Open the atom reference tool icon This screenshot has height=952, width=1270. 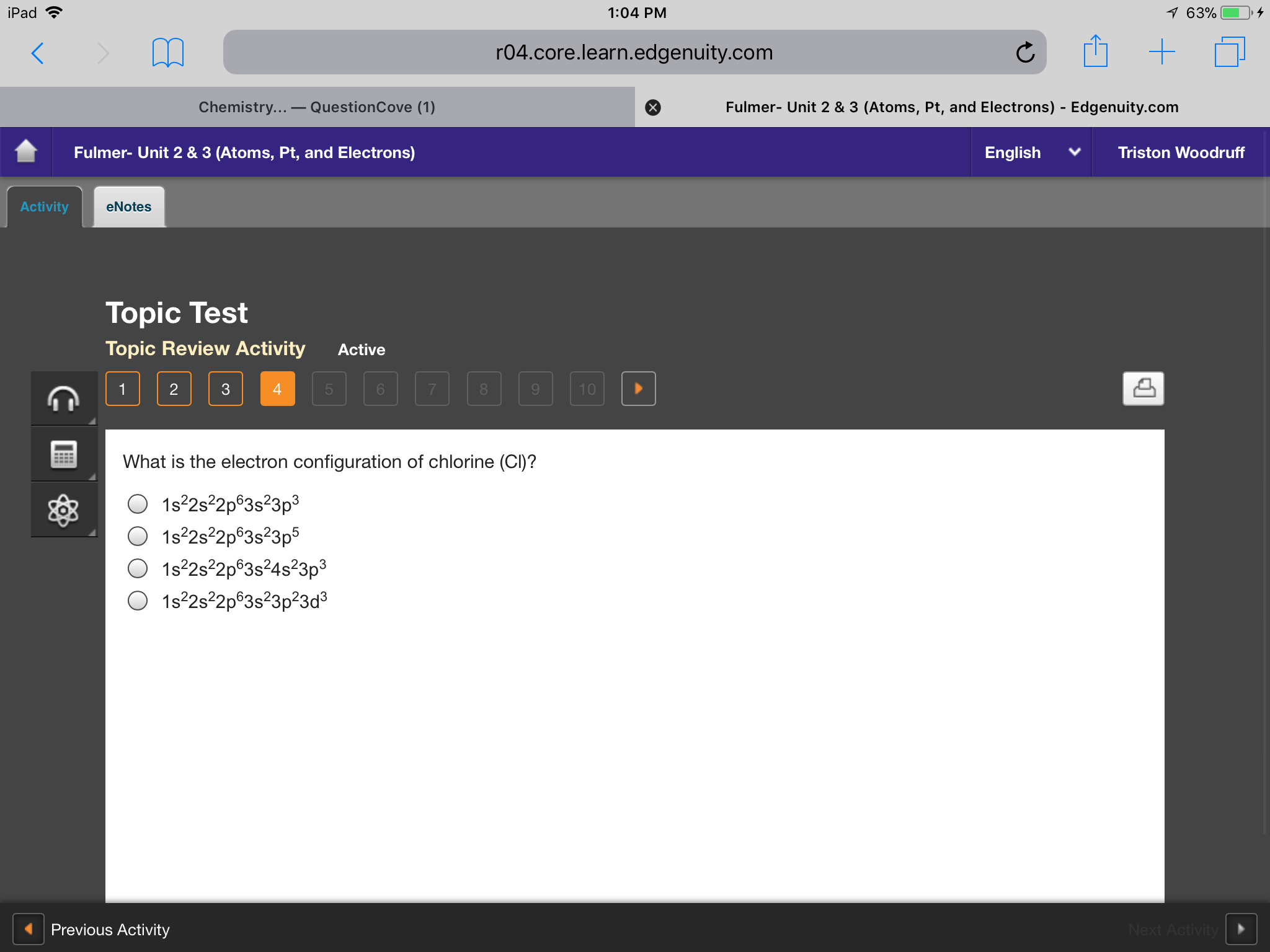(x=64, y=511)
